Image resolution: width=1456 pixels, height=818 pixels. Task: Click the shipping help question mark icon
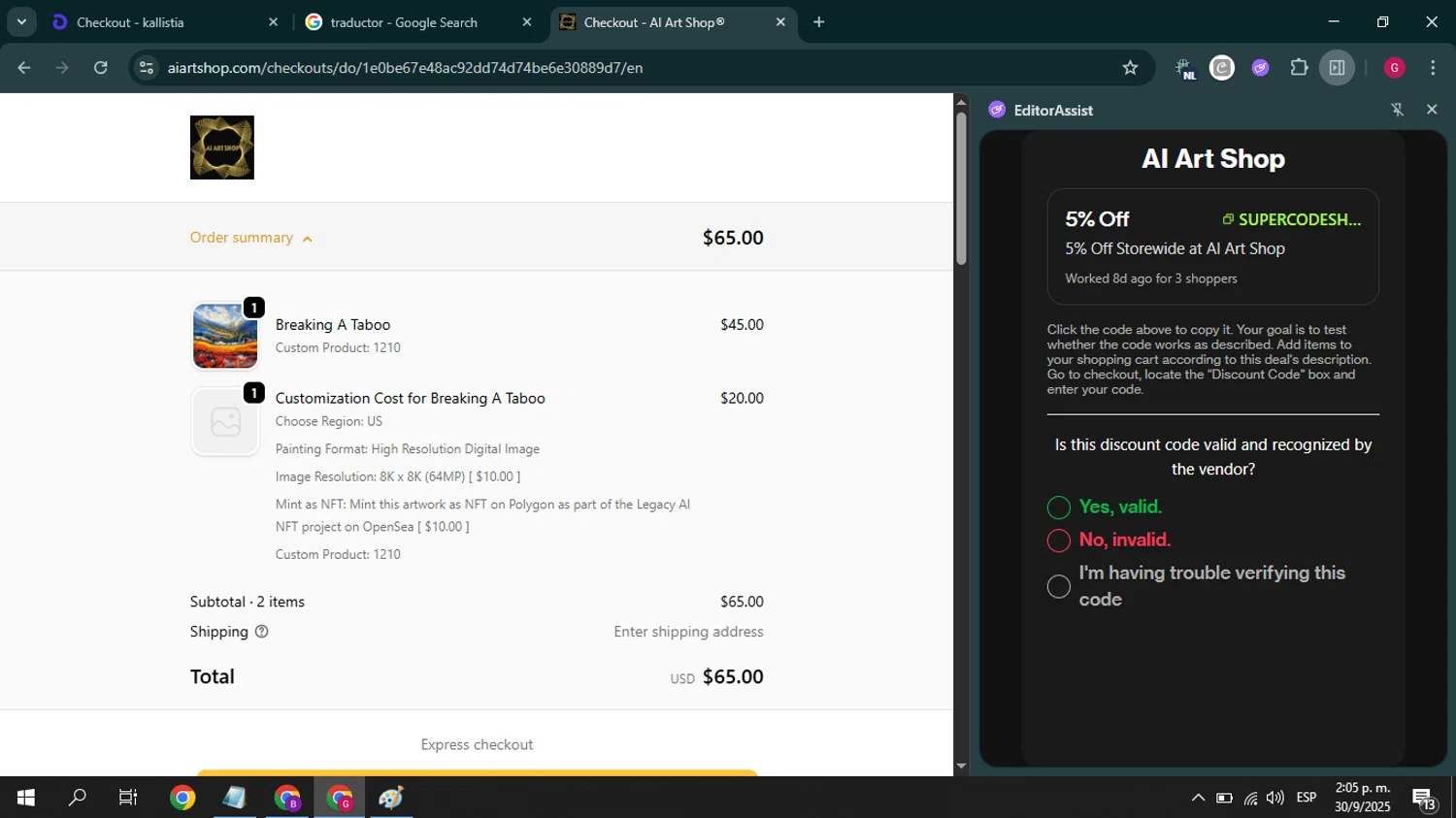pos(261,632)
